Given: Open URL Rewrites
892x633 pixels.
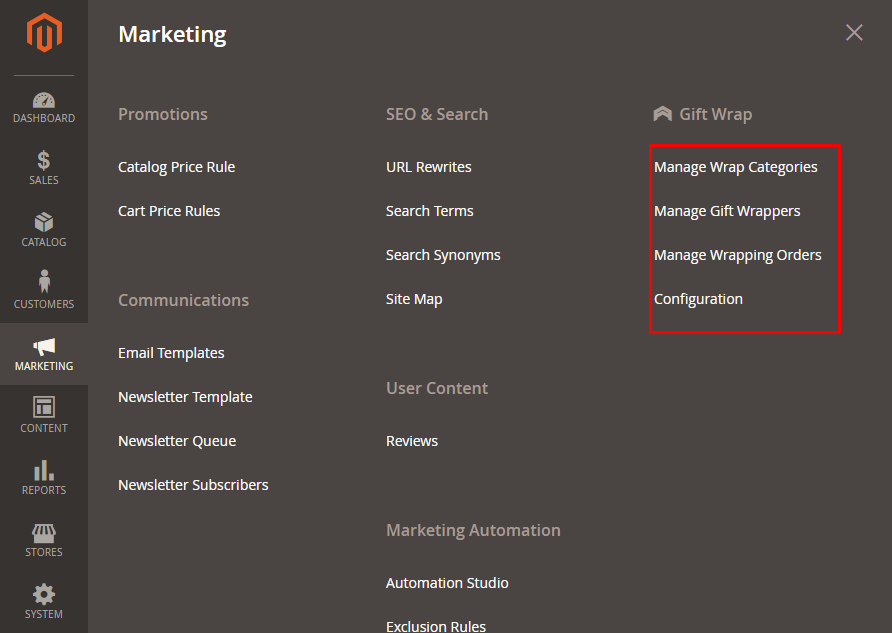Looking at the screenshot, I should (x=428, y=167).
